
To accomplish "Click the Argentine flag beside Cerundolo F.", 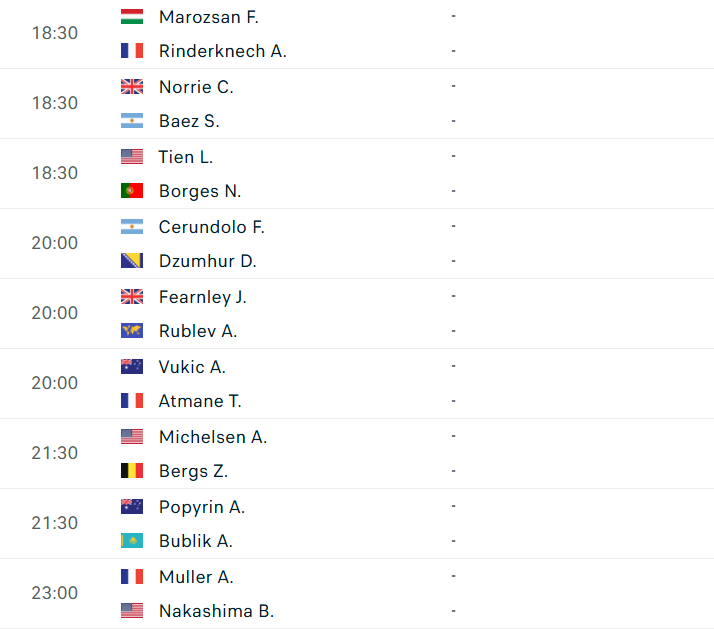I will point(132,227).
